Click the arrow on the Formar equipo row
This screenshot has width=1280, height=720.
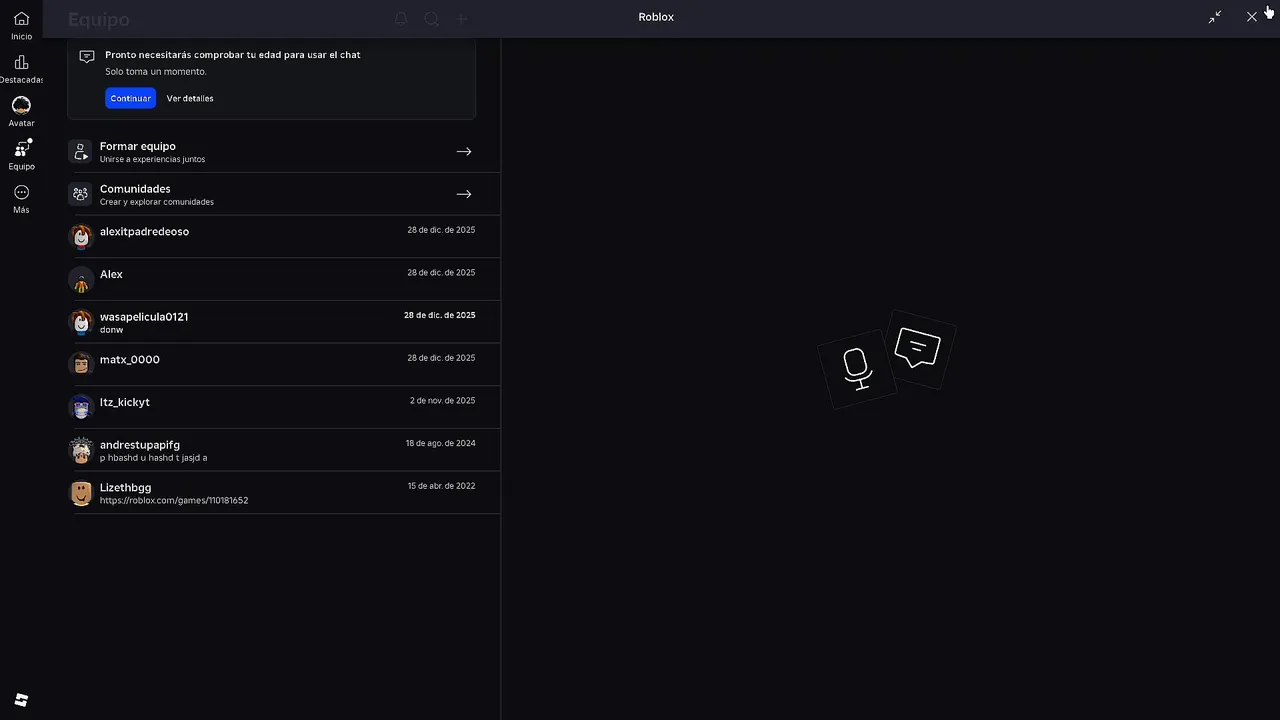(x=464, y=152)
